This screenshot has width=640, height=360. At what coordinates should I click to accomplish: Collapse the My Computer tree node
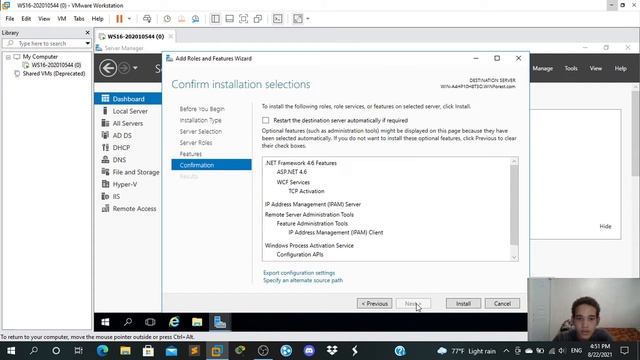8,57
